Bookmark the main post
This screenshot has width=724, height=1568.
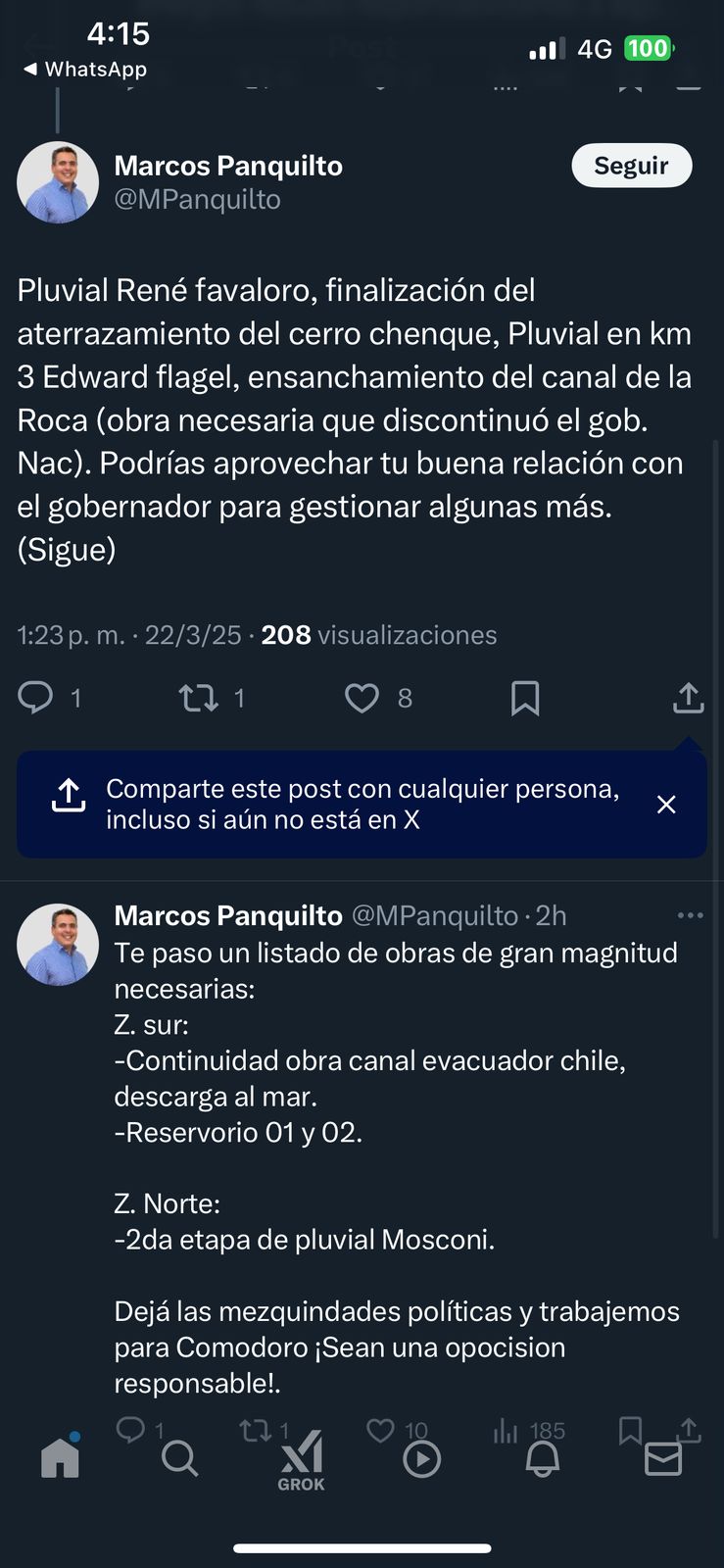pos(525,698)
